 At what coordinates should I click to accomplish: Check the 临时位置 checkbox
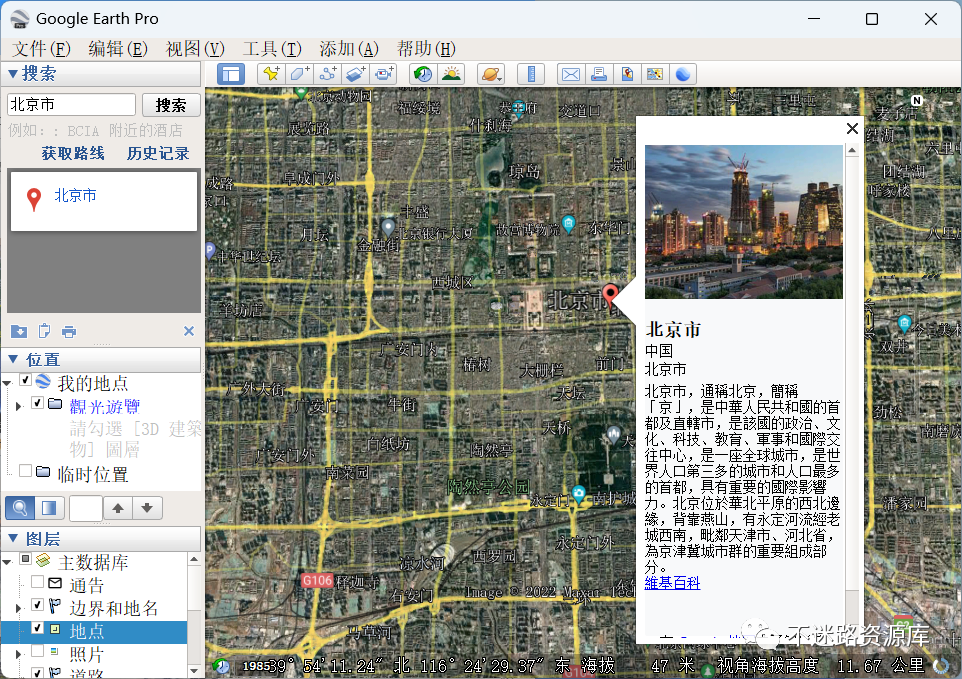point(26,470)
